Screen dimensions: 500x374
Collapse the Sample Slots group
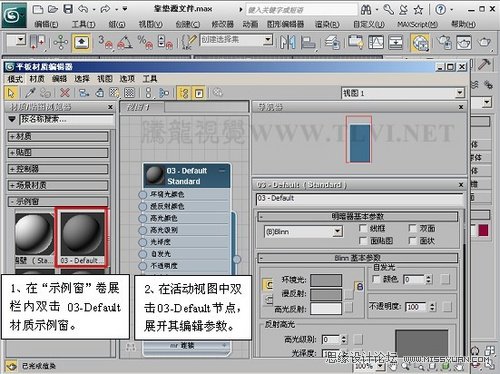tap(58, 201)
